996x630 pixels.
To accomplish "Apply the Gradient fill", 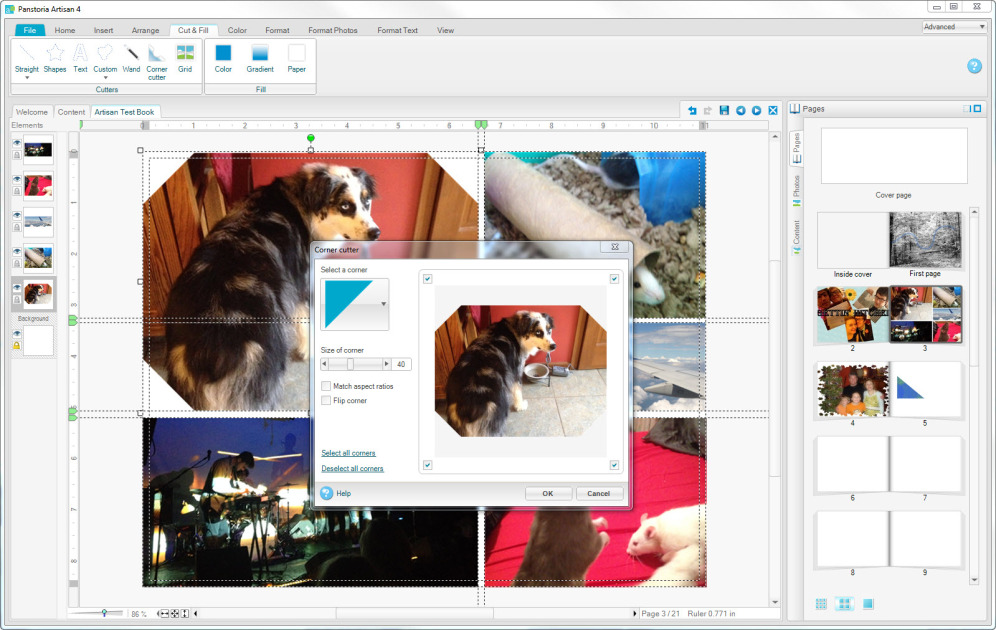I will click(260, 57).
